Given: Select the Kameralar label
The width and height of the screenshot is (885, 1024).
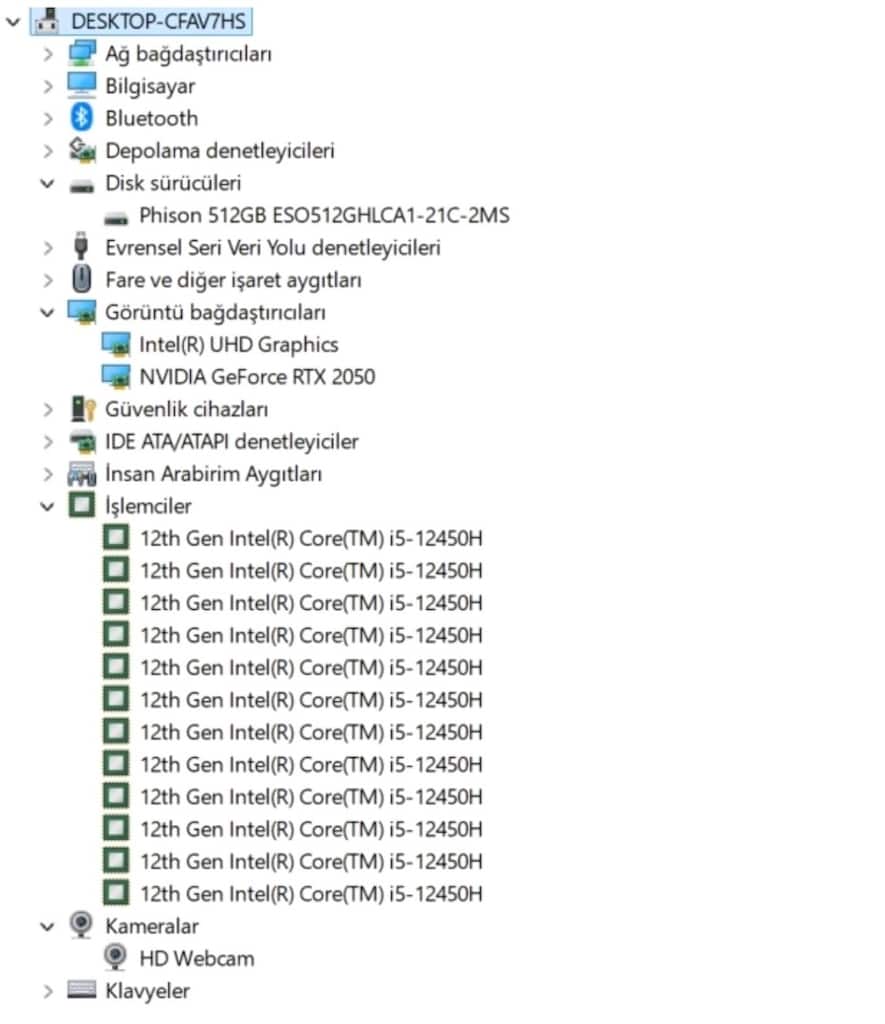Looking at the screenshot, I should 152,927.
